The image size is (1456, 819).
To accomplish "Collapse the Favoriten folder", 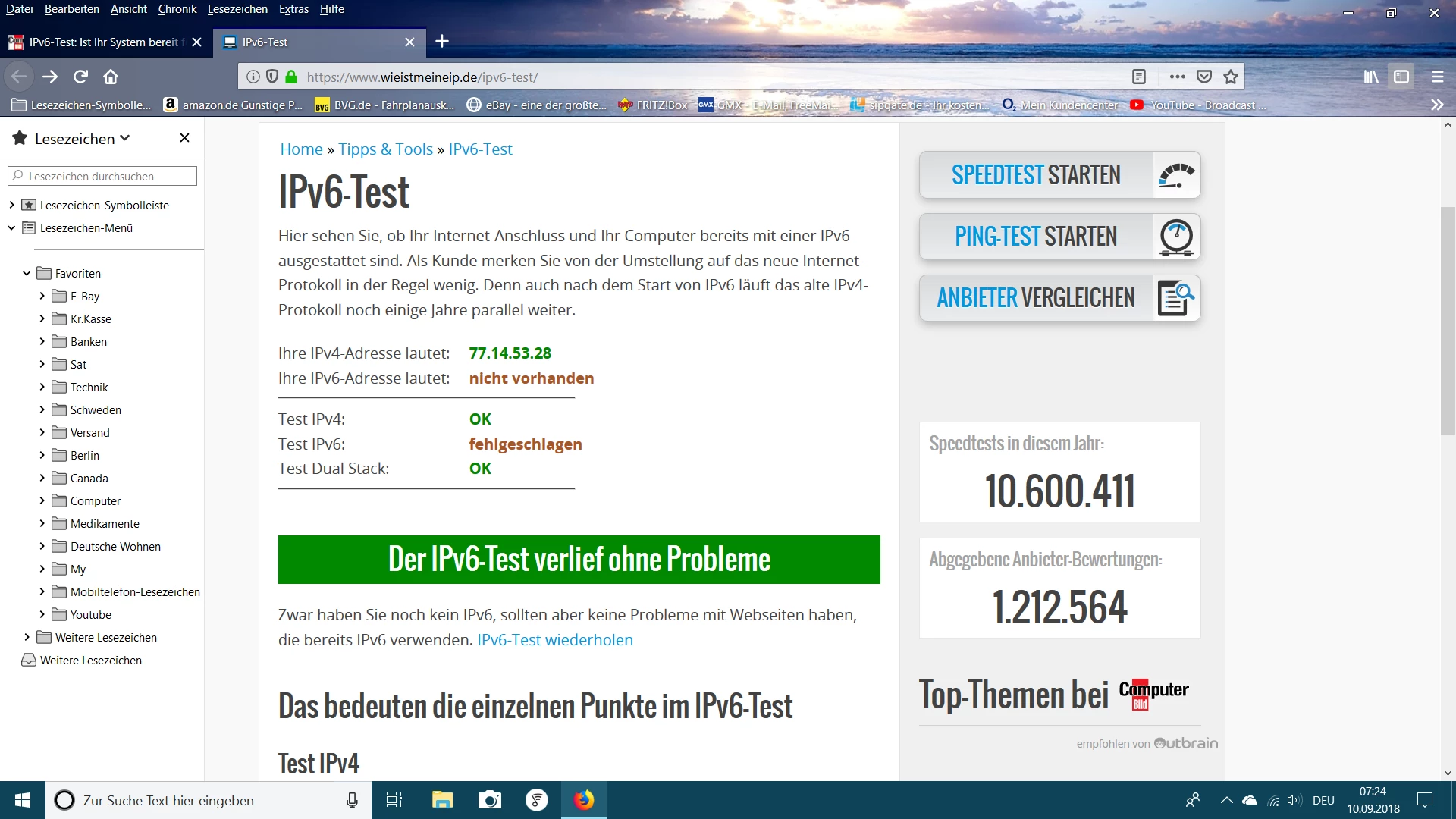I will pyautogui.click(x=27, y=274).
